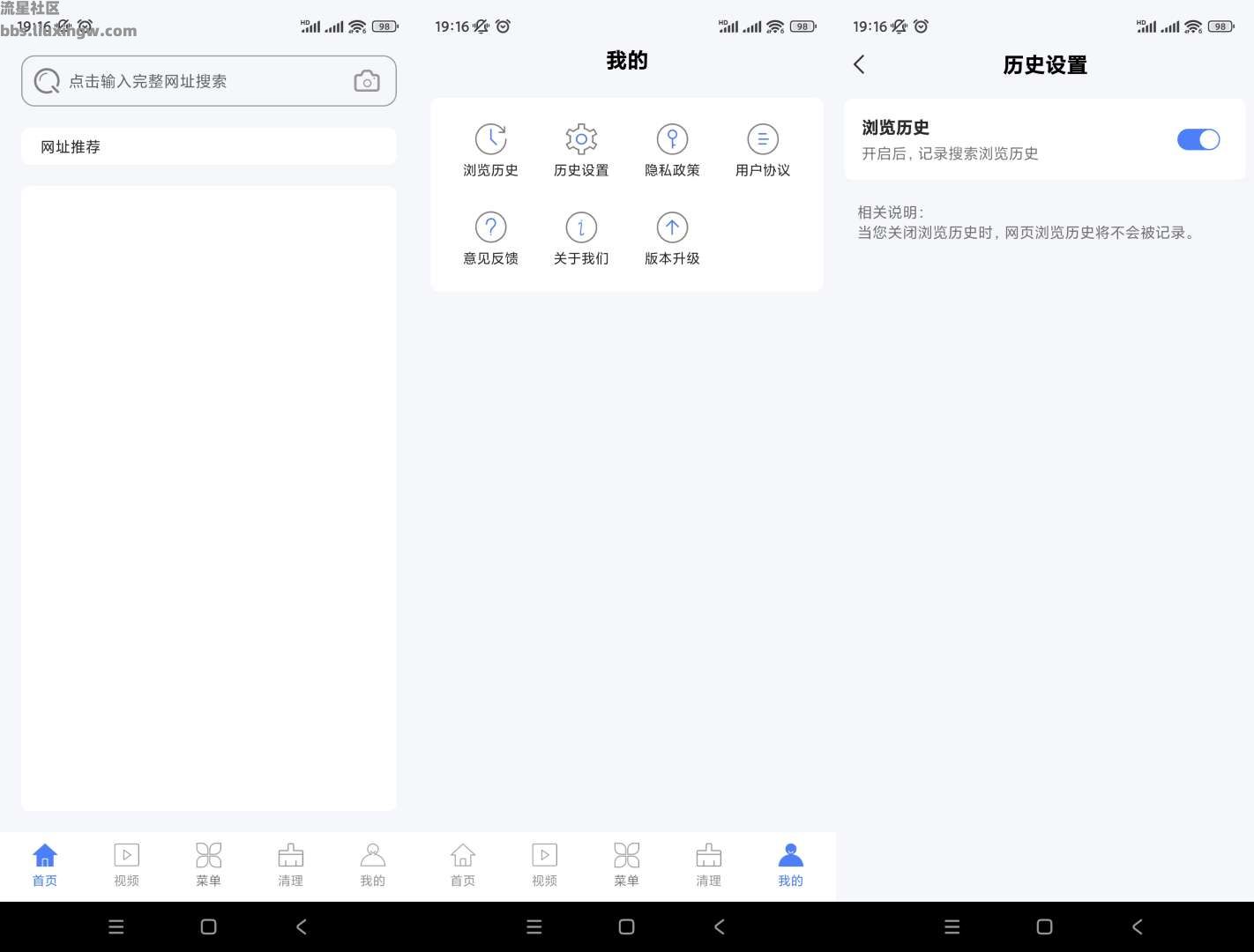Open 用户协议 icon

(x=763, y=139)
